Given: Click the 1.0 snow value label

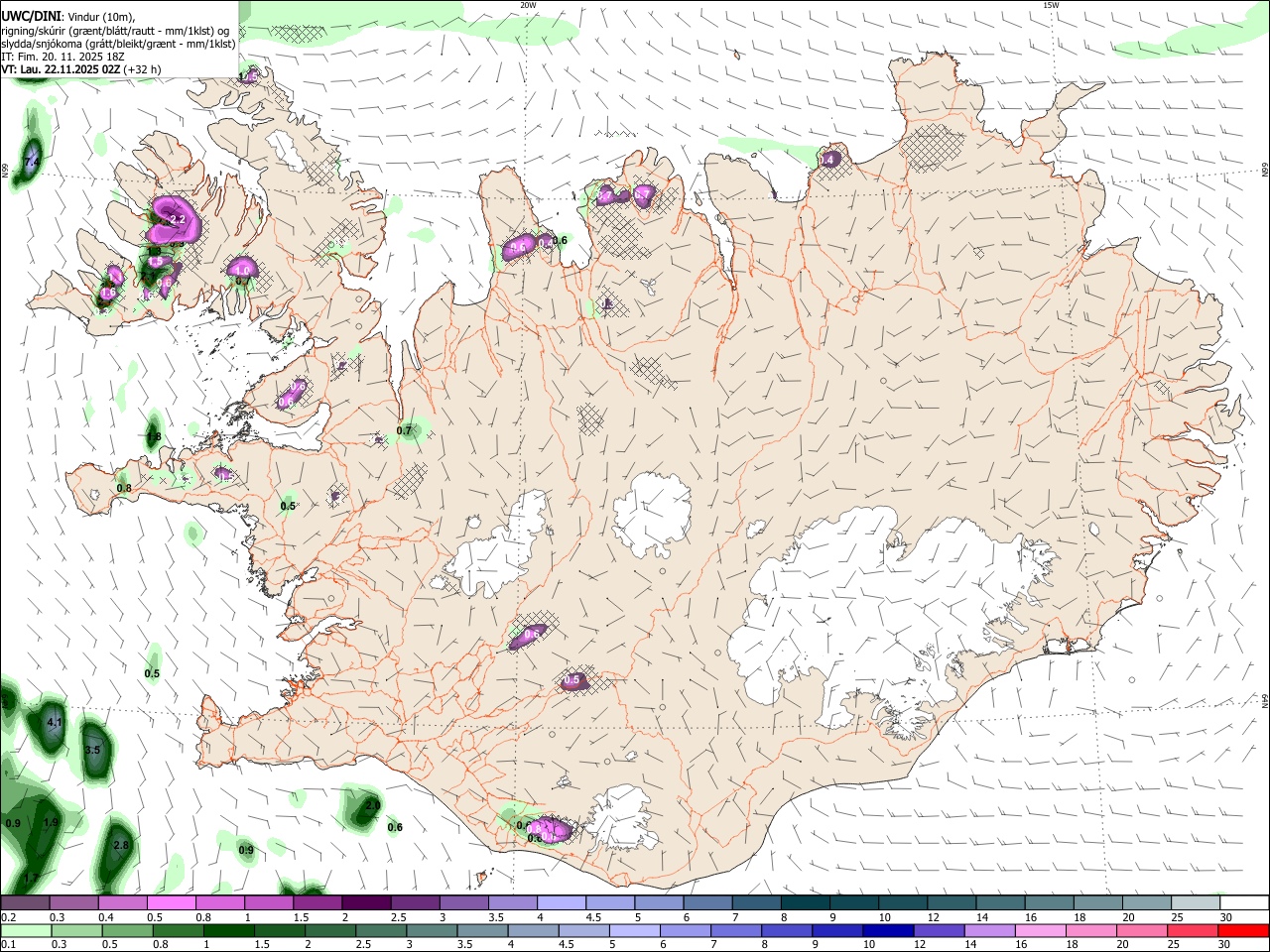Looking at the screenshot, I should 242,270.
